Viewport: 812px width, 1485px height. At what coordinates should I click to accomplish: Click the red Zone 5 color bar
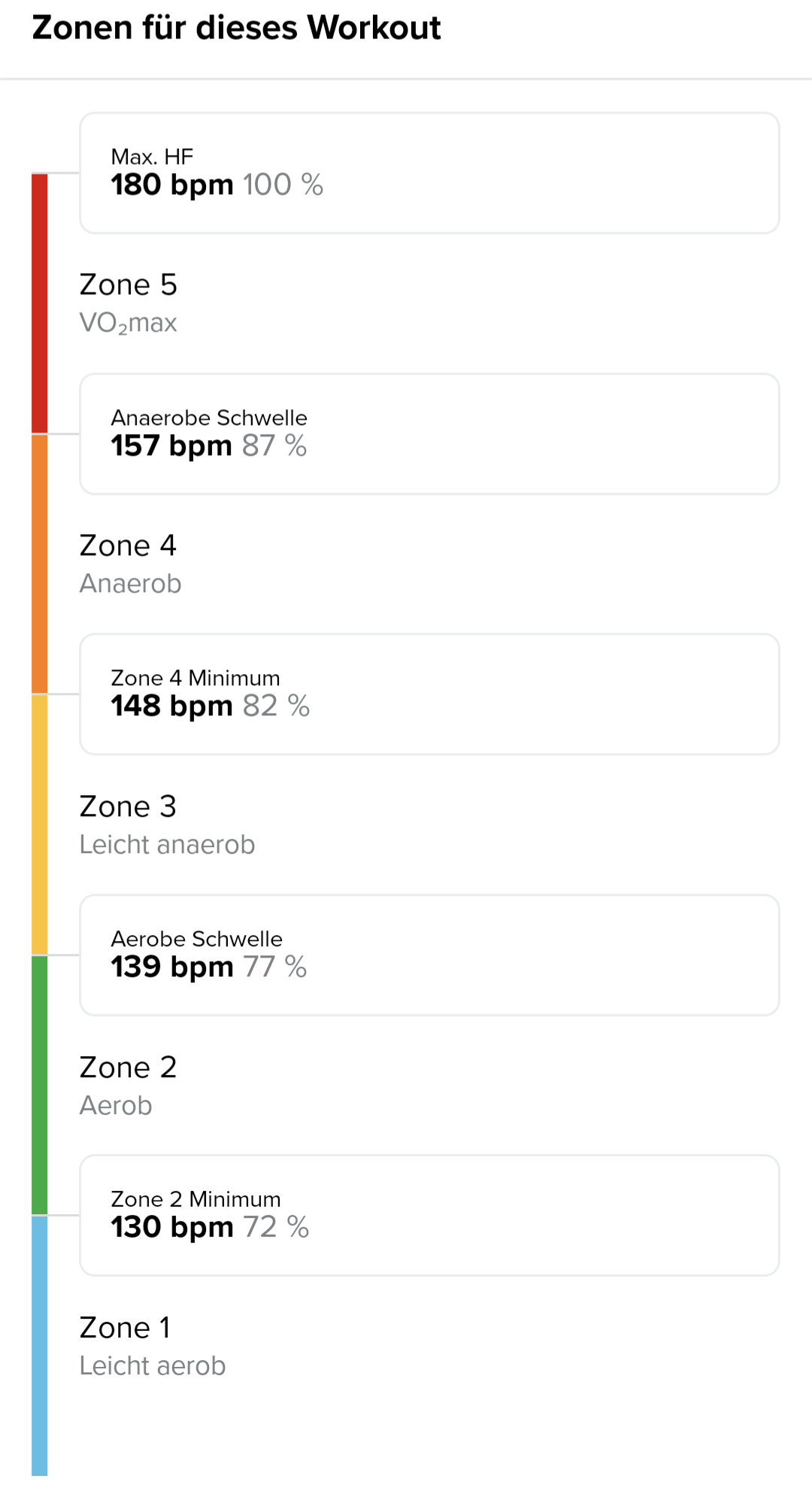pos(40,303)
